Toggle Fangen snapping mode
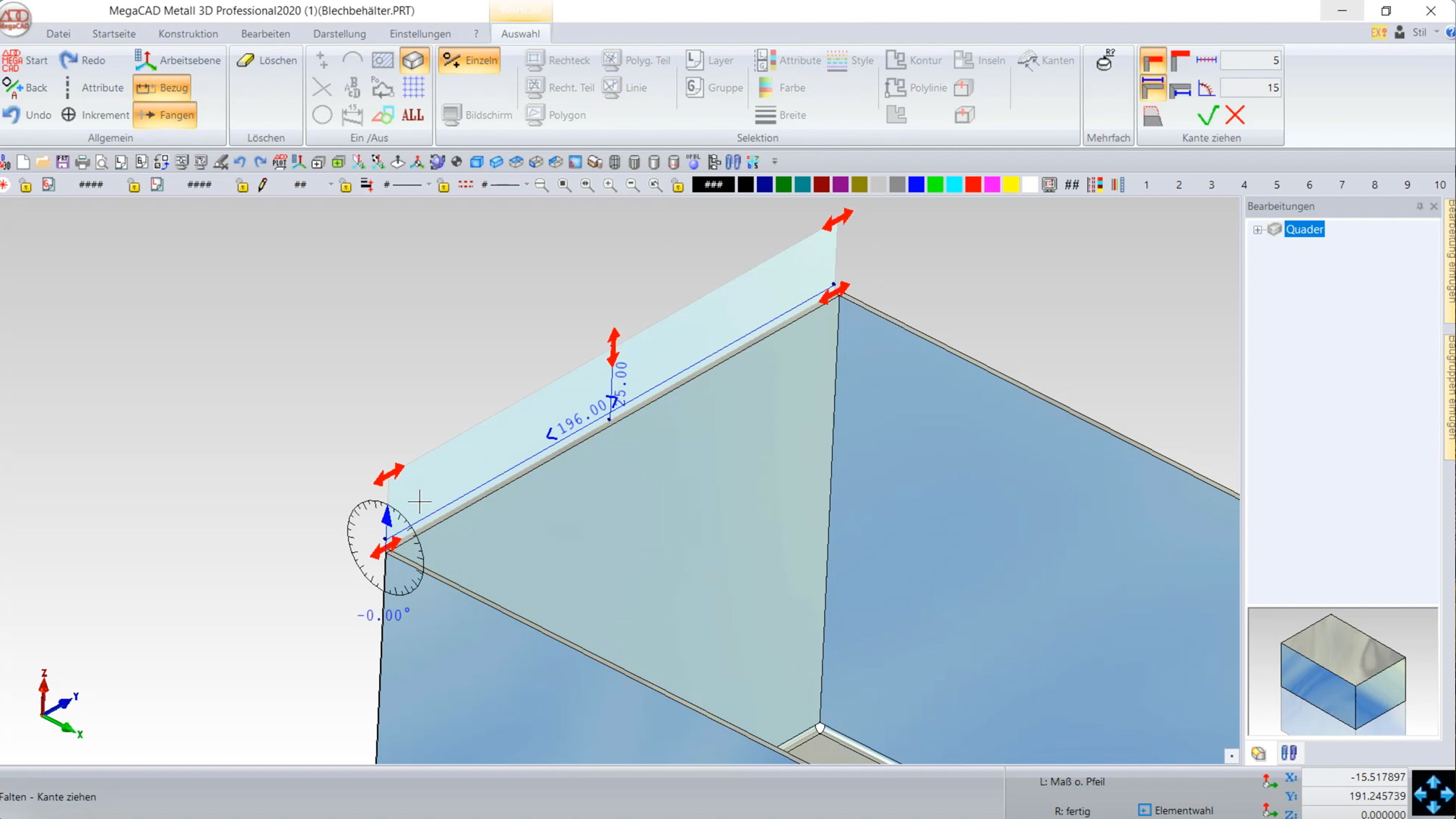This screenshot has width=1456, height=819. tap(165, 114)
